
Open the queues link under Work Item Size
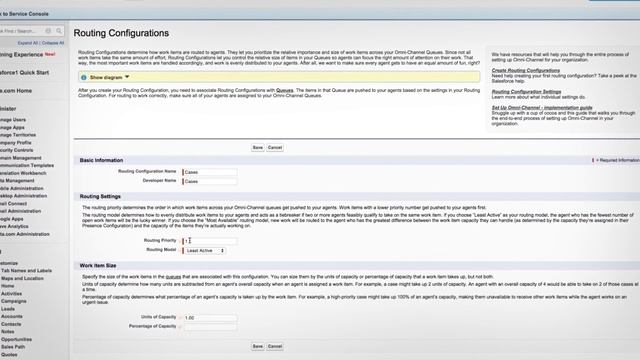pos(173,277)
